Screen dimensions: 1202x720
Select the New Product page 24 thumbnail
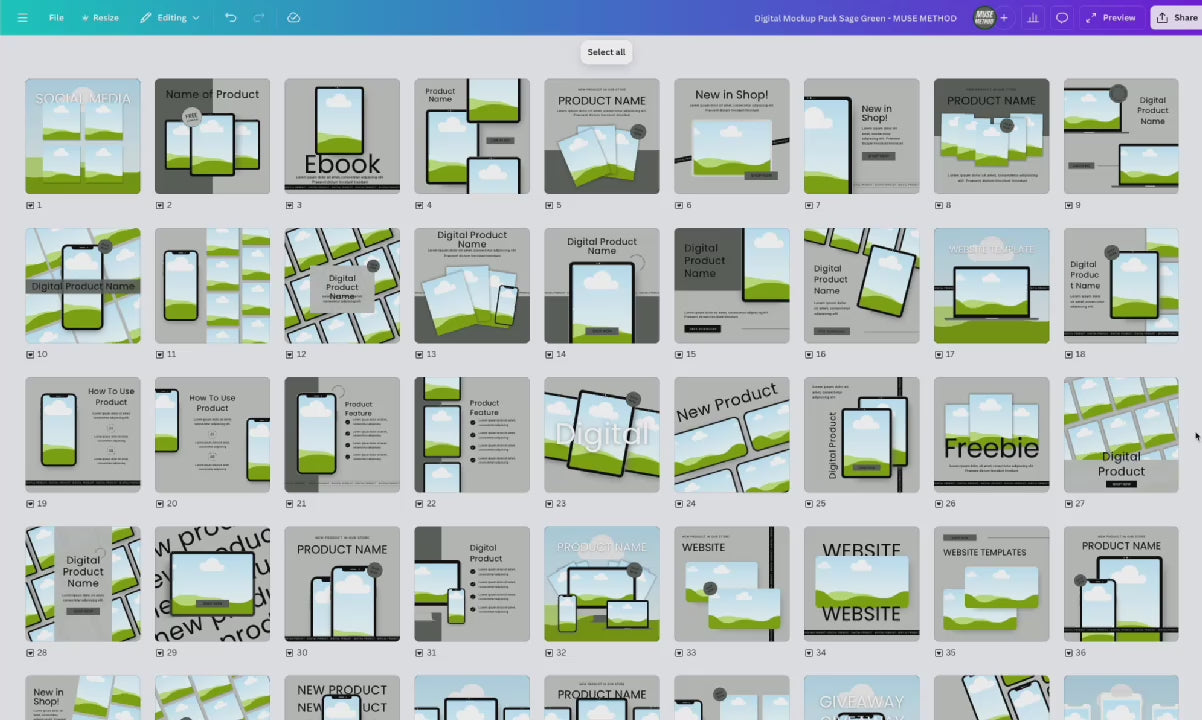[732, 435]
